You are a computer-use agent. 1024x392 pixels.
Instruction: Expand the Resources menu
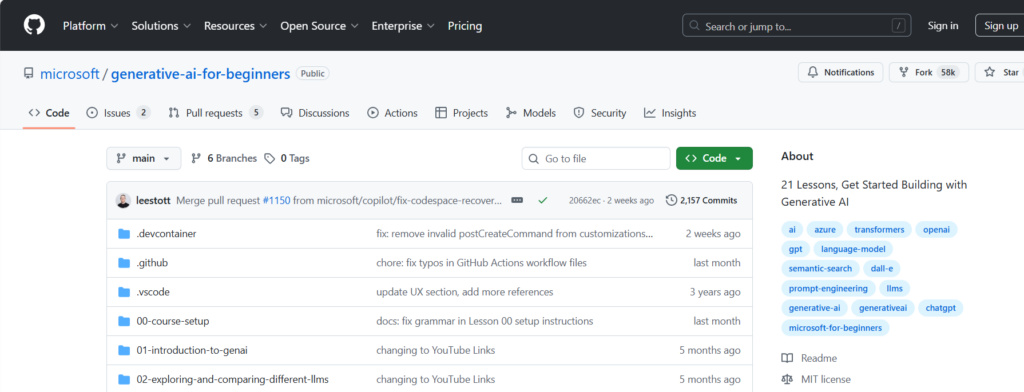coord(235,26)
